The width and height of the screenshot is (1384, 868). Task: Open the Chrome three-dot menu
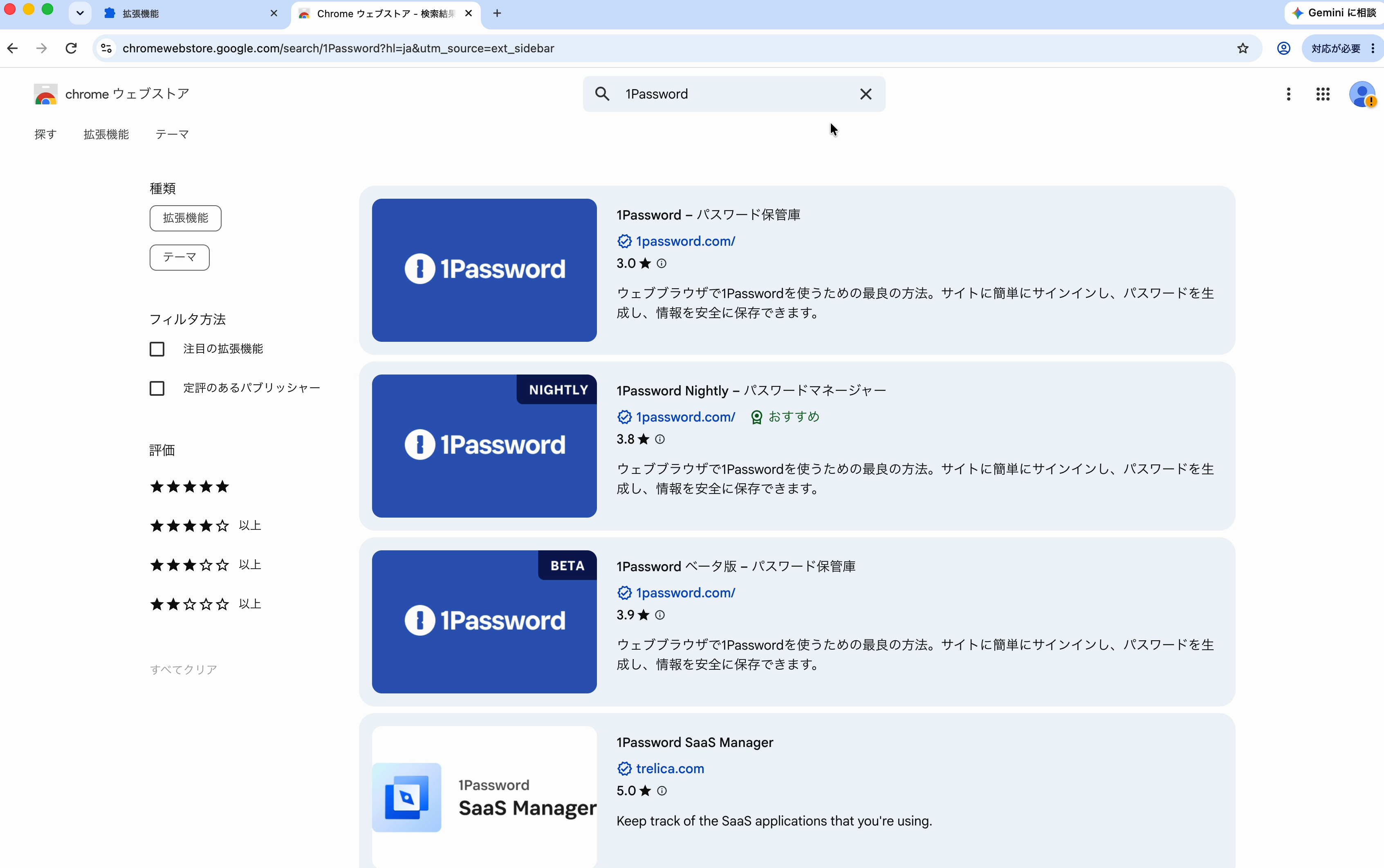(x=1373, y=48)
